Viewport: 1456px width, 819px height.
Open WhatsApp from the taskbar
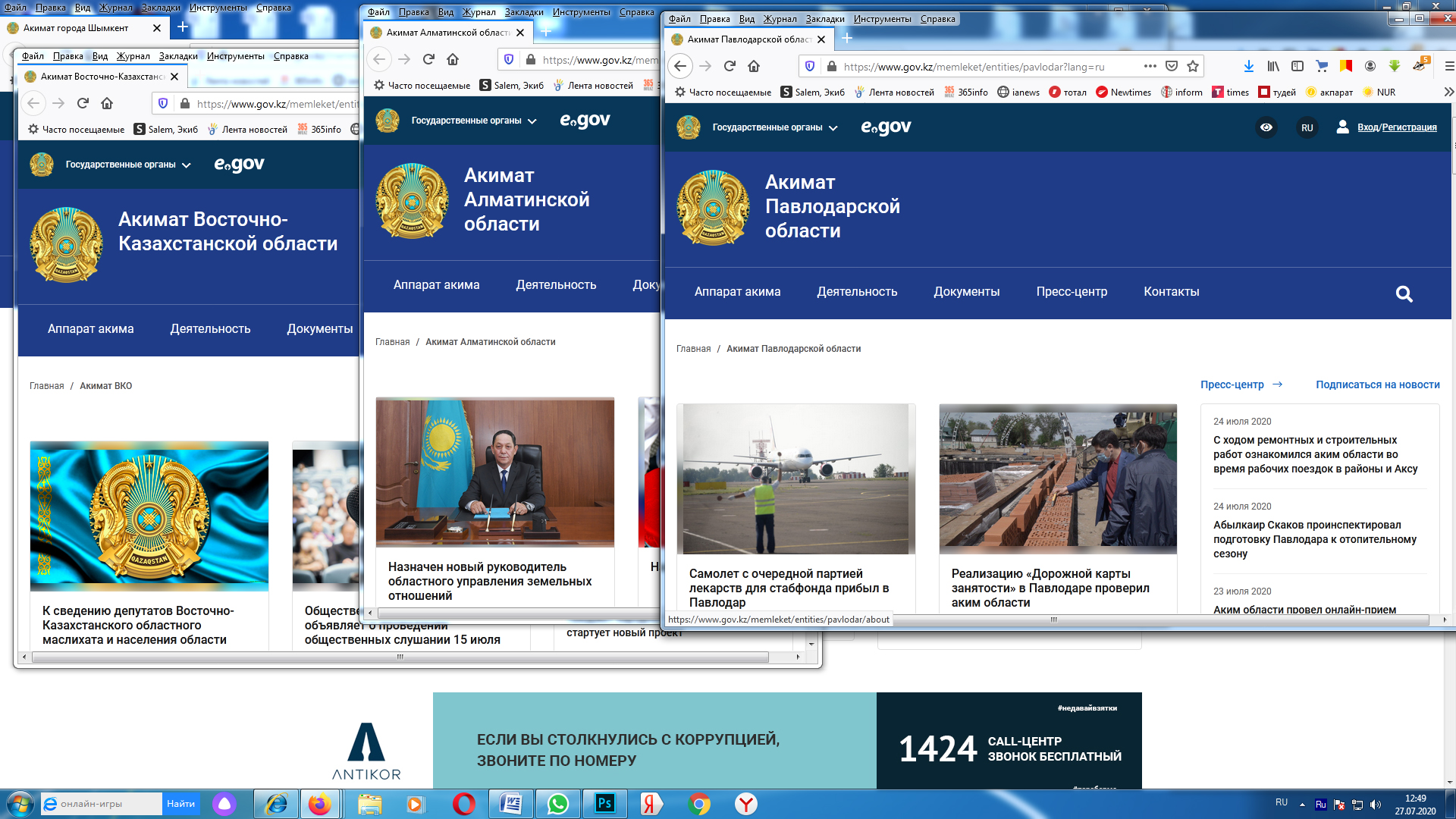click(557, 804)
